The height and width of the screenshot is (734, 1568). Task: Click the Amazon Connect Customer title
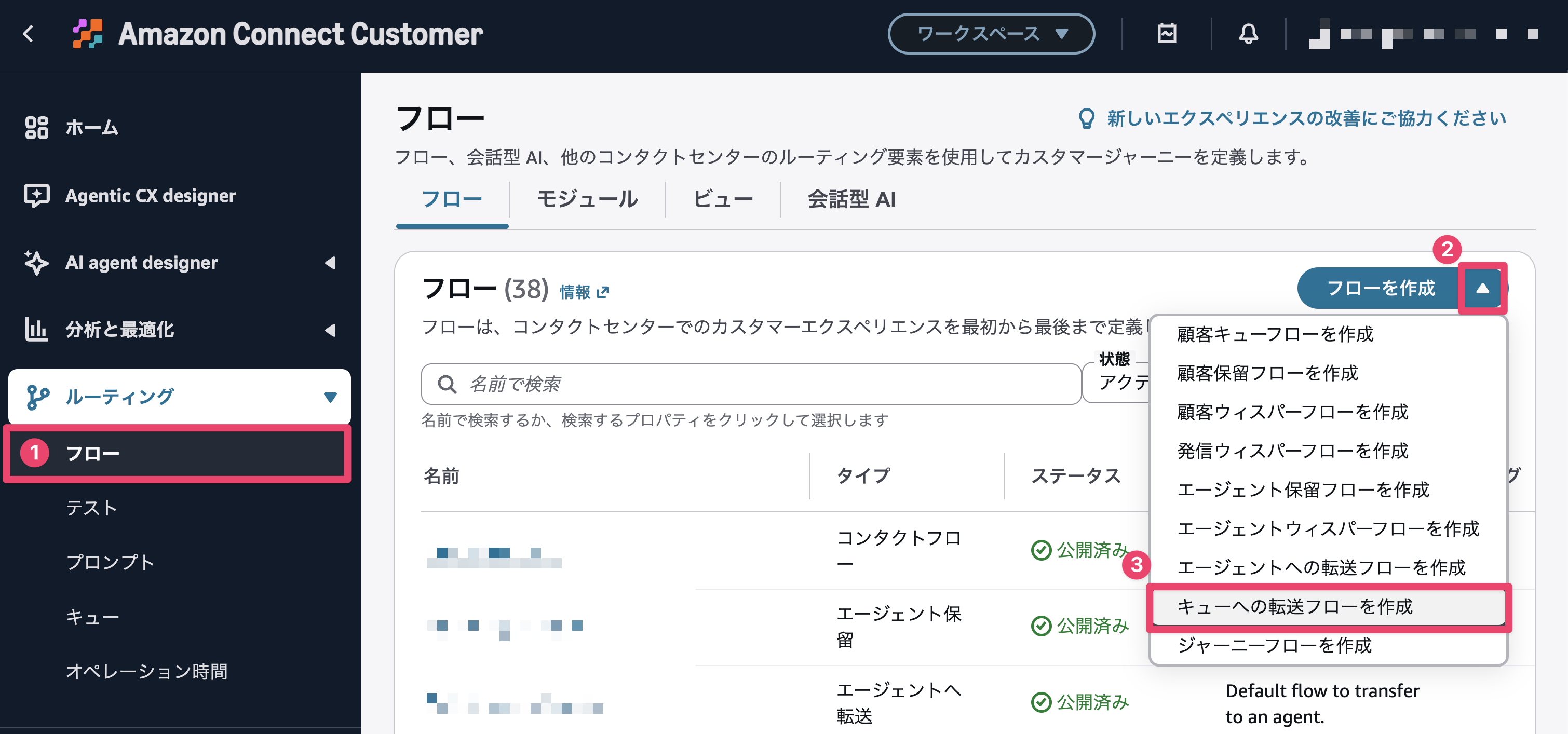[x=301, y=33]
